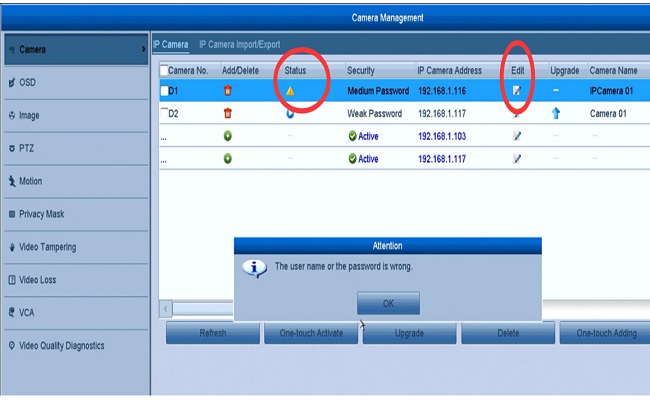Select IP address 192.168.1.103
Screen dimensions: 650x400
pos(442,136)
